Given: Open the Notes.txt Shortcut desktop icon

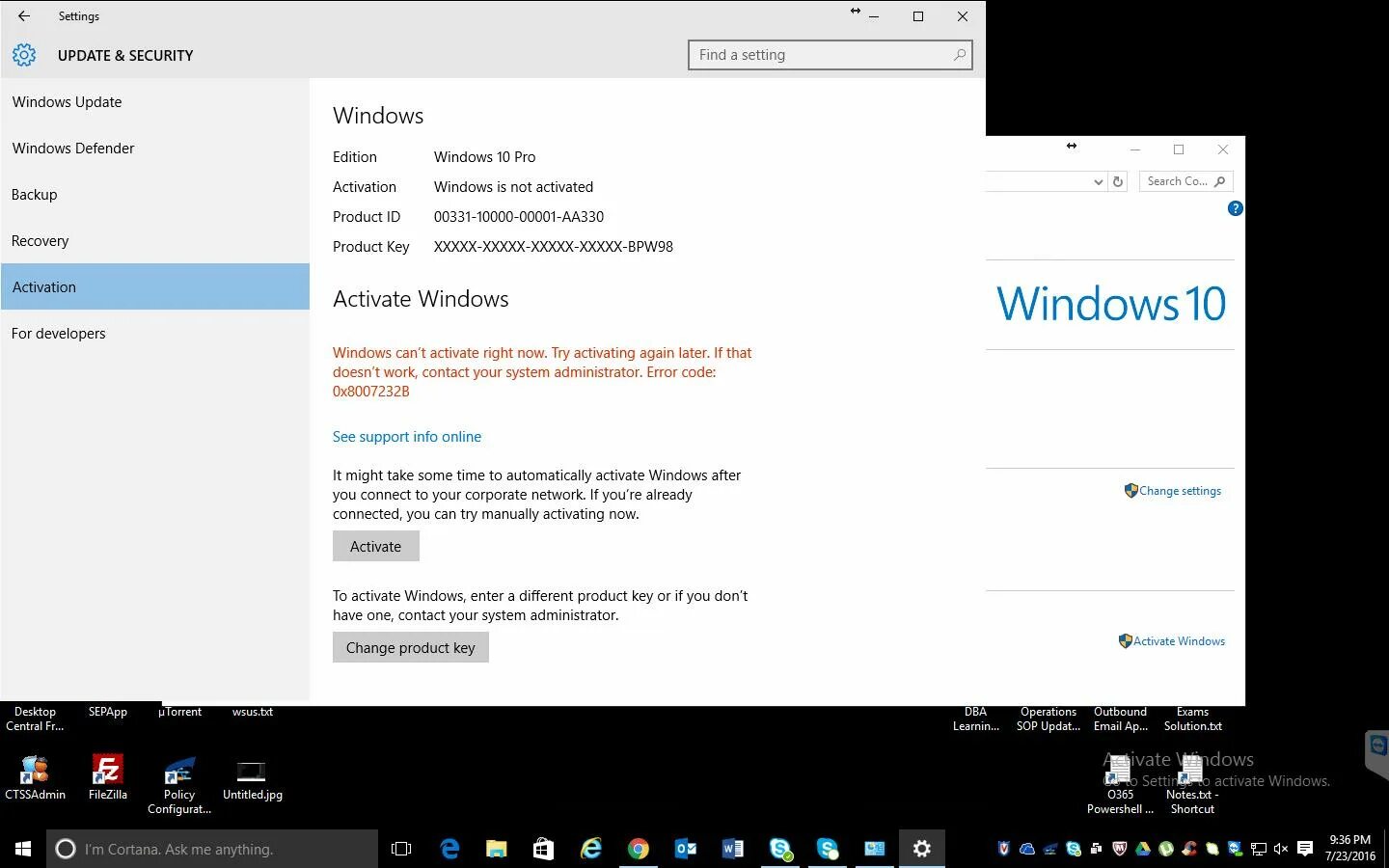Looking at the screenshot, I should [1192, 786].
